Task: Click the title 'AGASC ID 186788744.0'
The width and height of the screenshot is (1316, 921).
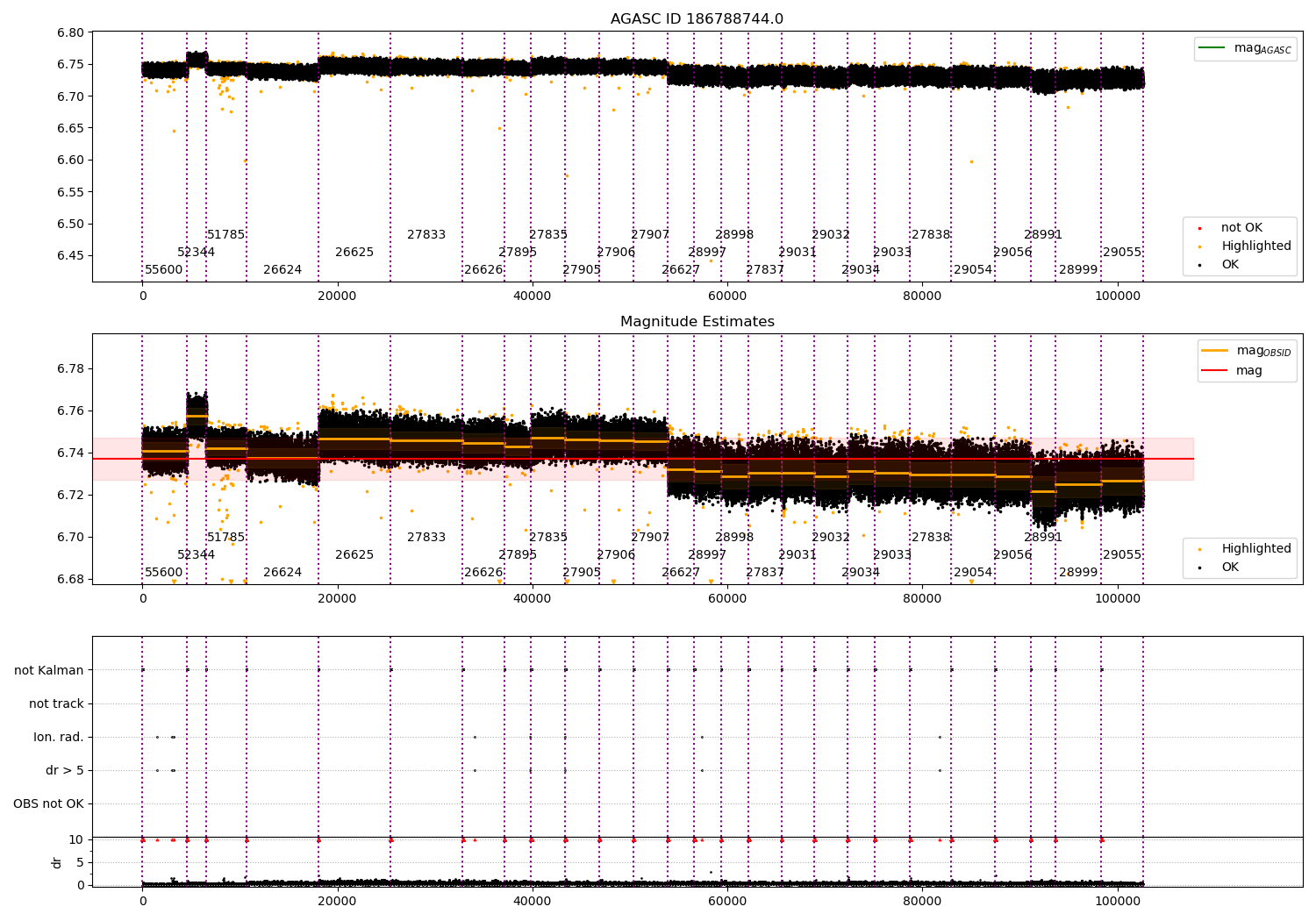Action: click(697, 19)
